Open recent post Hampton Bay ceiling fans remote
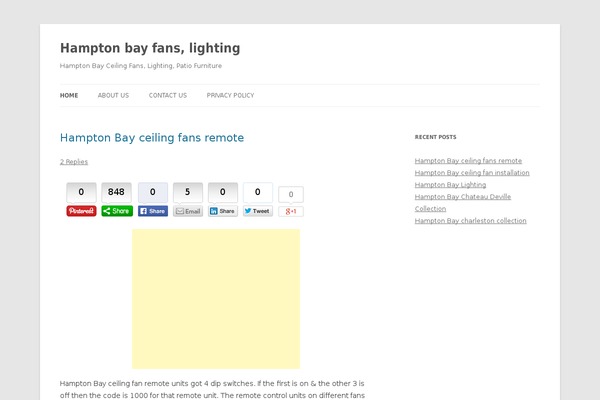Viewport: 600px width, 400px height. tap(468, 161)
